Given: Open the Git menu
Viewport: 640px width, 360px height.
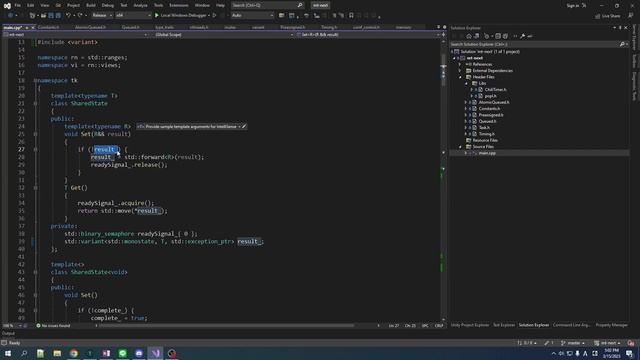Looking at the screenshot, I should pyautogui.click(x=58, y=5).
